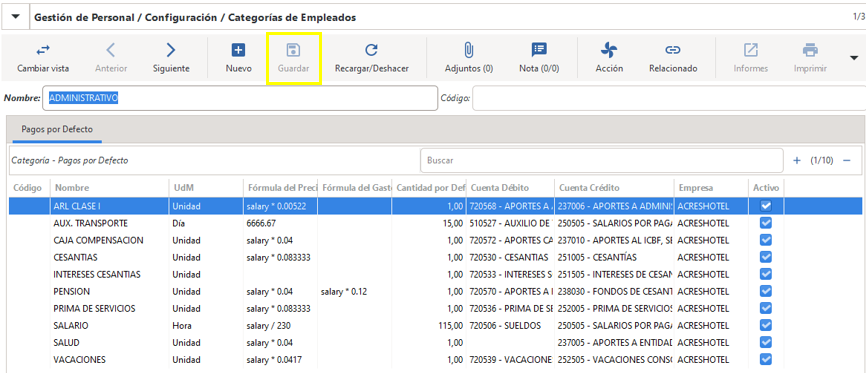Click the Código input field
Image resolution: width=866 pixels, height=373 pixels.
(669, 98)
